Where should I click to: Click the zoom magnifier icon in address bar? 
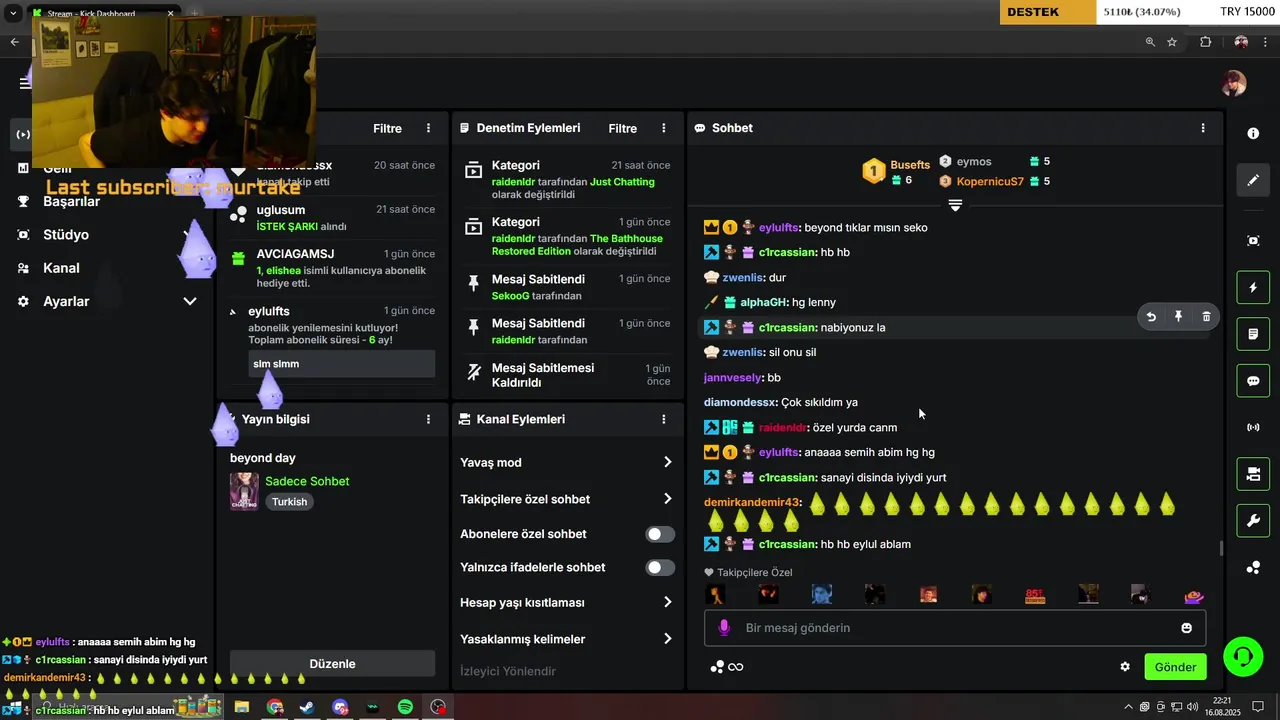point(1150,42)
